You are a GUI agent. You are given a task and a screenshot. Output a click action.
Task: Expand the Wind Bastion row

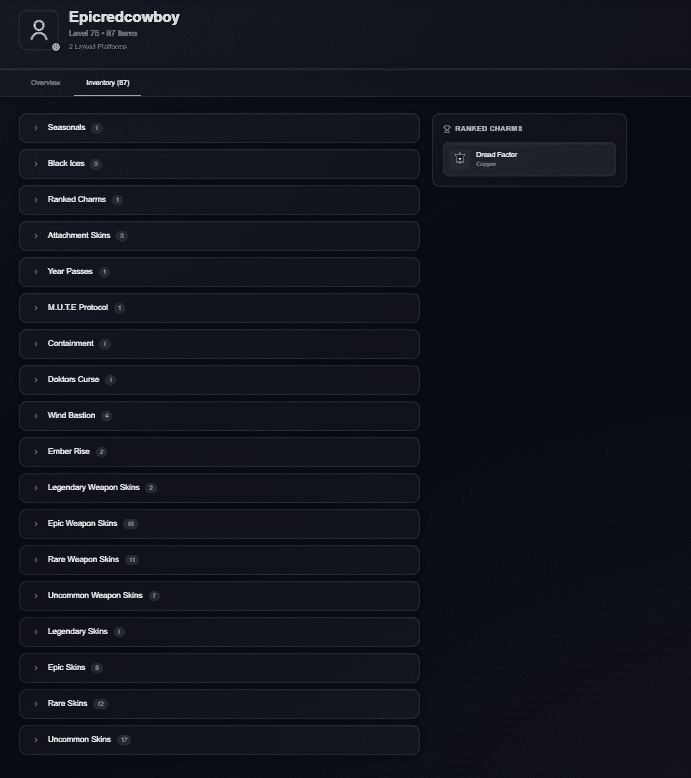click(219, 416)
